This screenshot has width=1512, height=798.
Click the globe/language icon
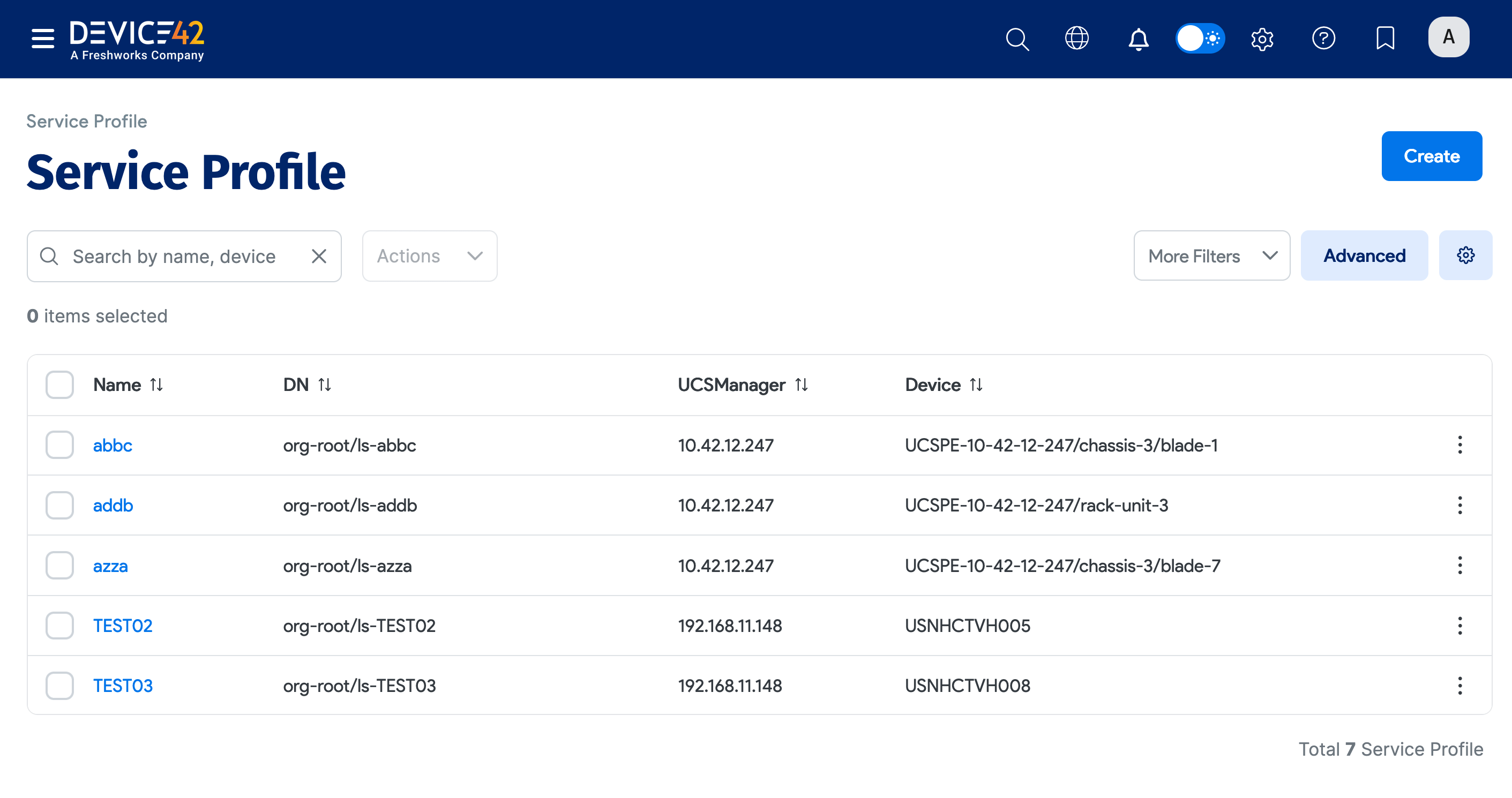click(1077, 39)
